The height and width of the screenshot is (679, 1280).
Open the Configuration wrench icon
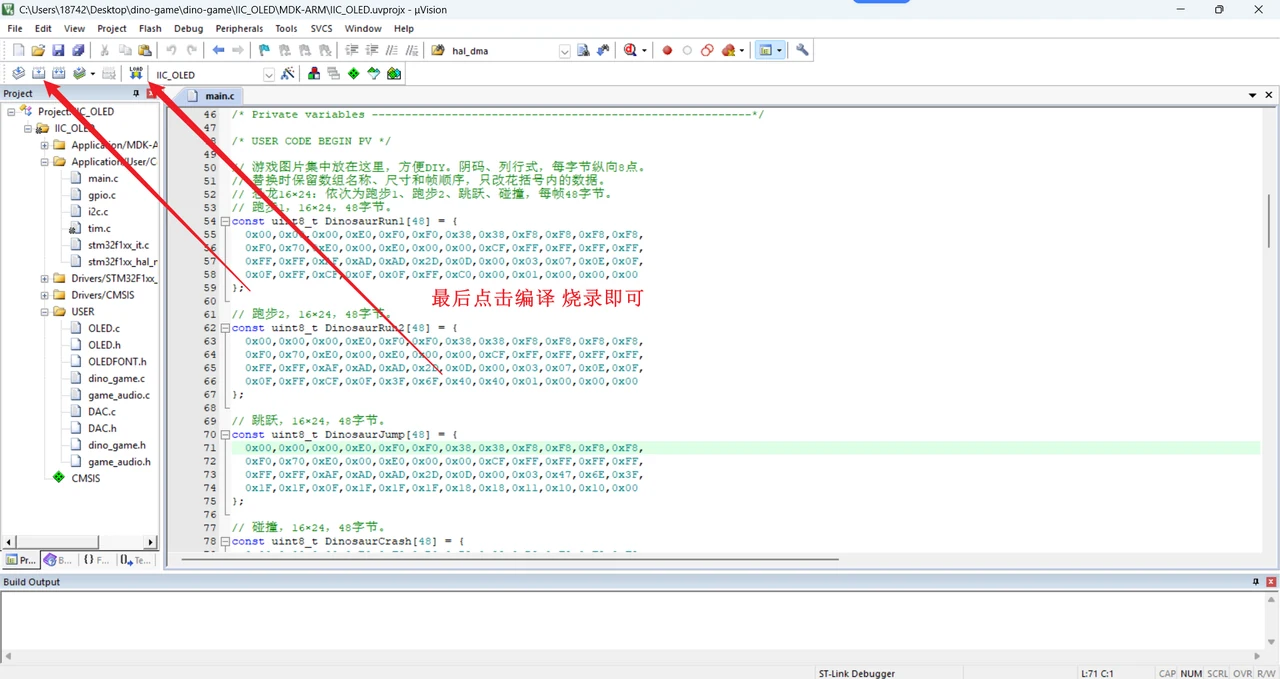(802, 51)
